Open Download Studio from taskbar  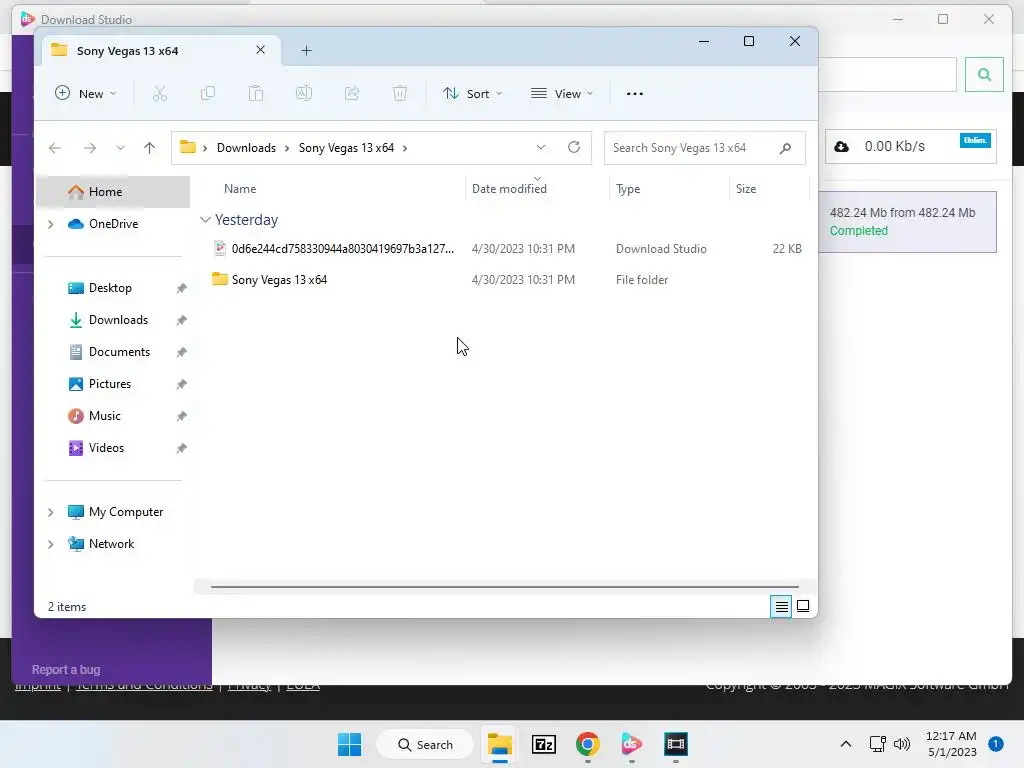(x=632, y=744)
